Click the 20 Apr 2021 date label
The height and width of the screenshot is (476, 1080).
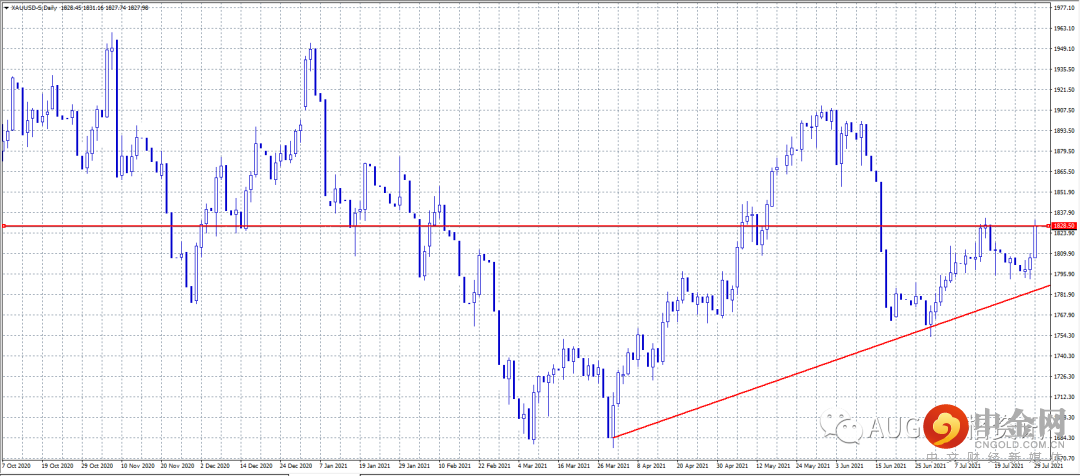(694, 466)
